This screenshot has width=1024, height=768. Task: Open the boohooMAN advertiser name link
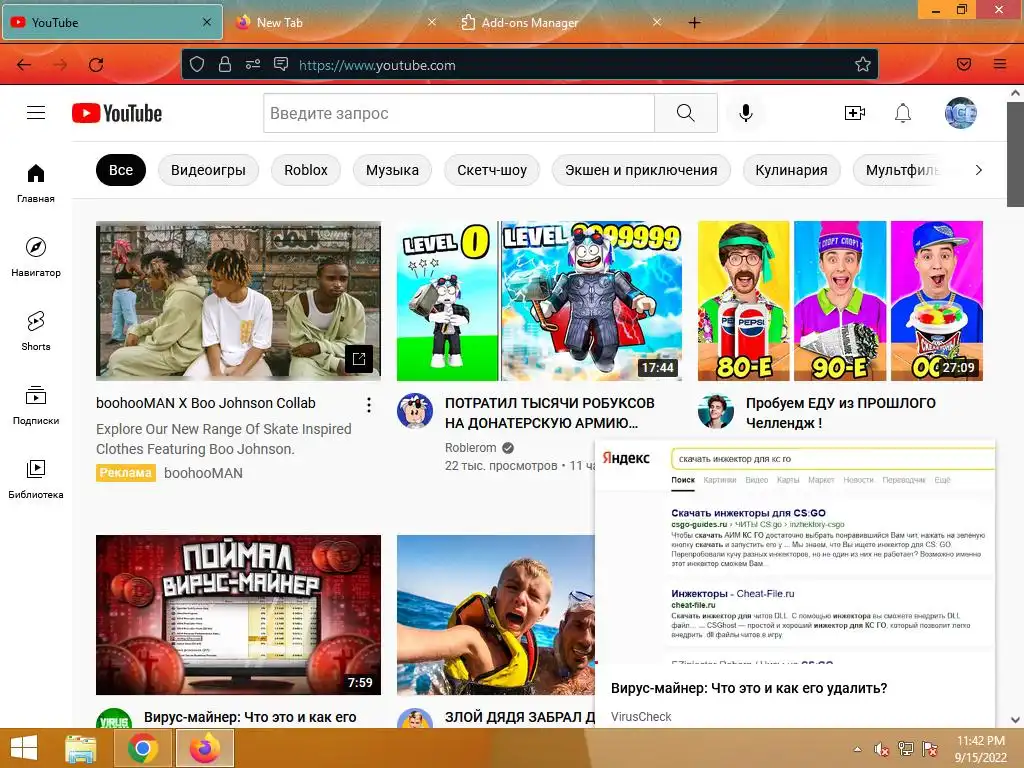pyautogui.click(x=203, y=473)
